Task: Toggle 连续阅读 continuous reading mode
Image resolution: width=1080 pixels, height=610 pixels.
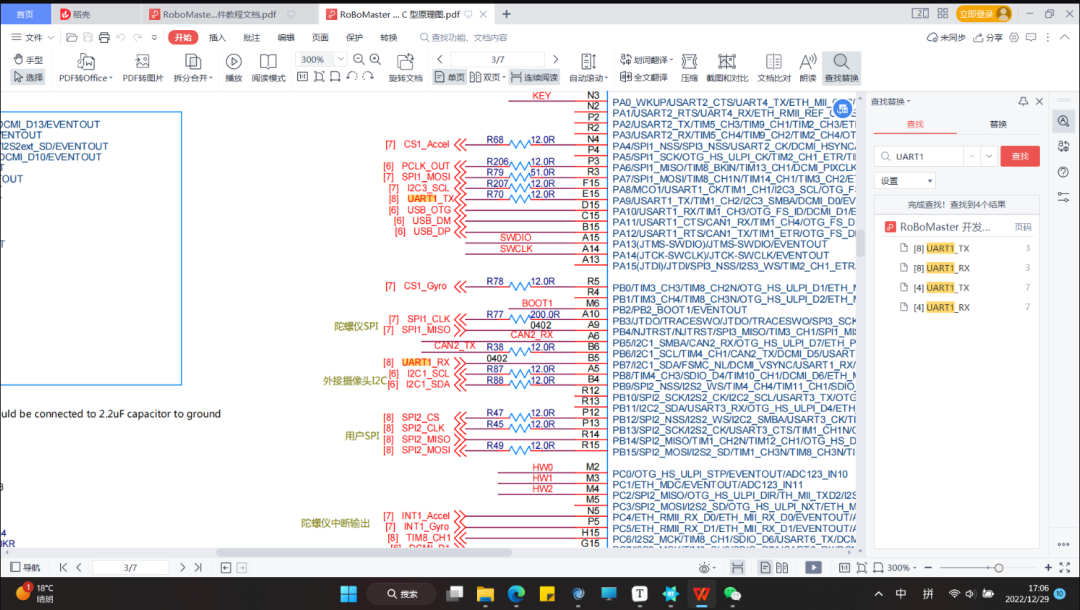Action: click(x=534, y=77)
